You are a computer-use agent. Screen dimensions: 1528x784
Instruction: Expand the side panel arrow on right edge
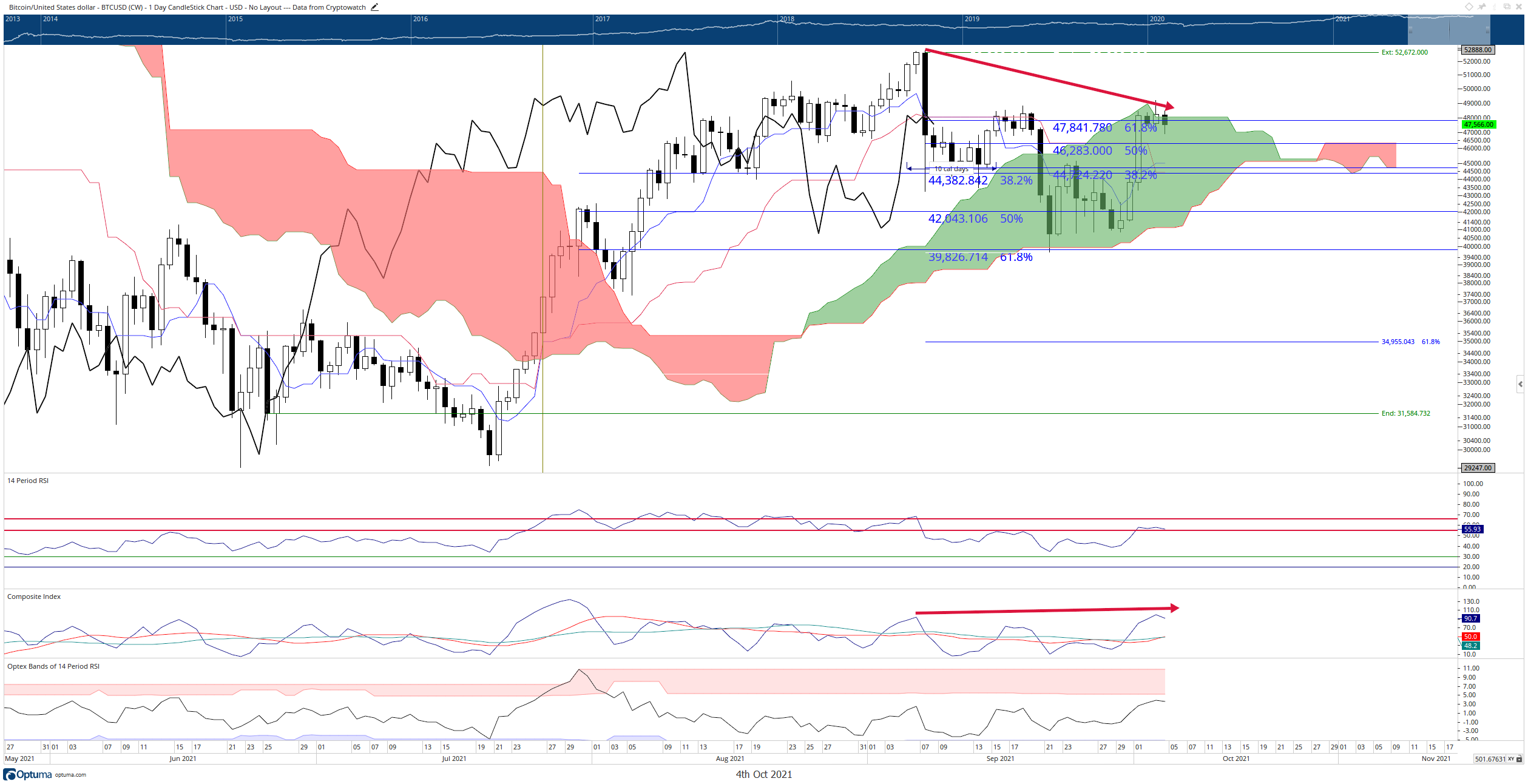pyautogui.click(x=1520, y=384)
